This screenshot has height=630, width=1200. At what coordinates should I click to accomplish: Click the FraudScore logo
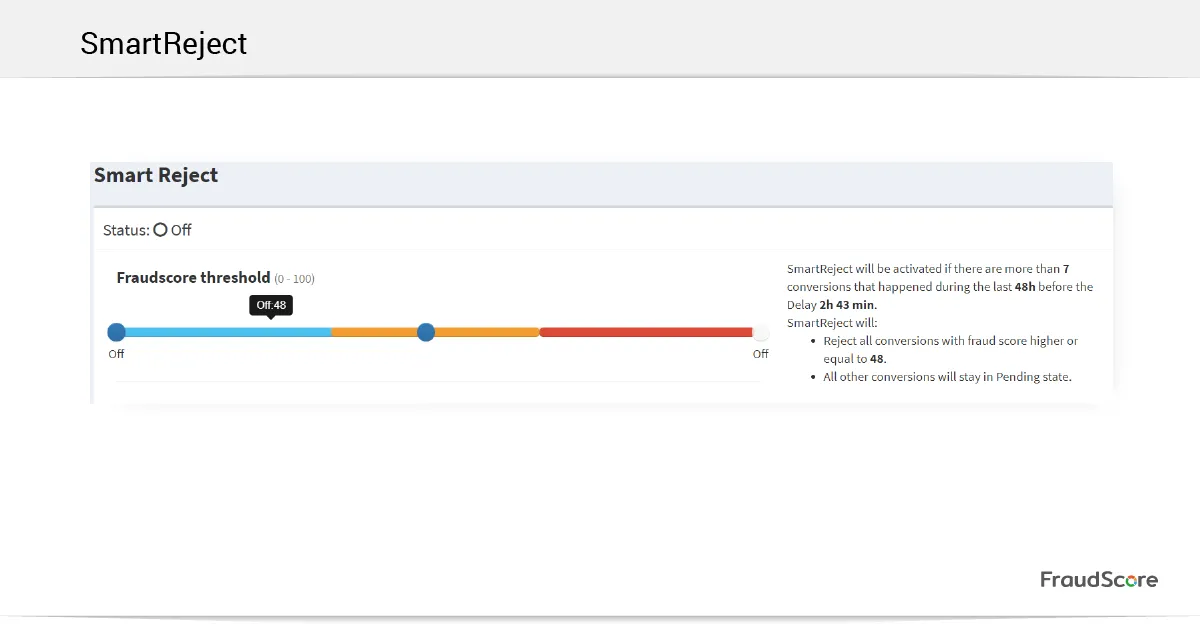click(1098, 580)
